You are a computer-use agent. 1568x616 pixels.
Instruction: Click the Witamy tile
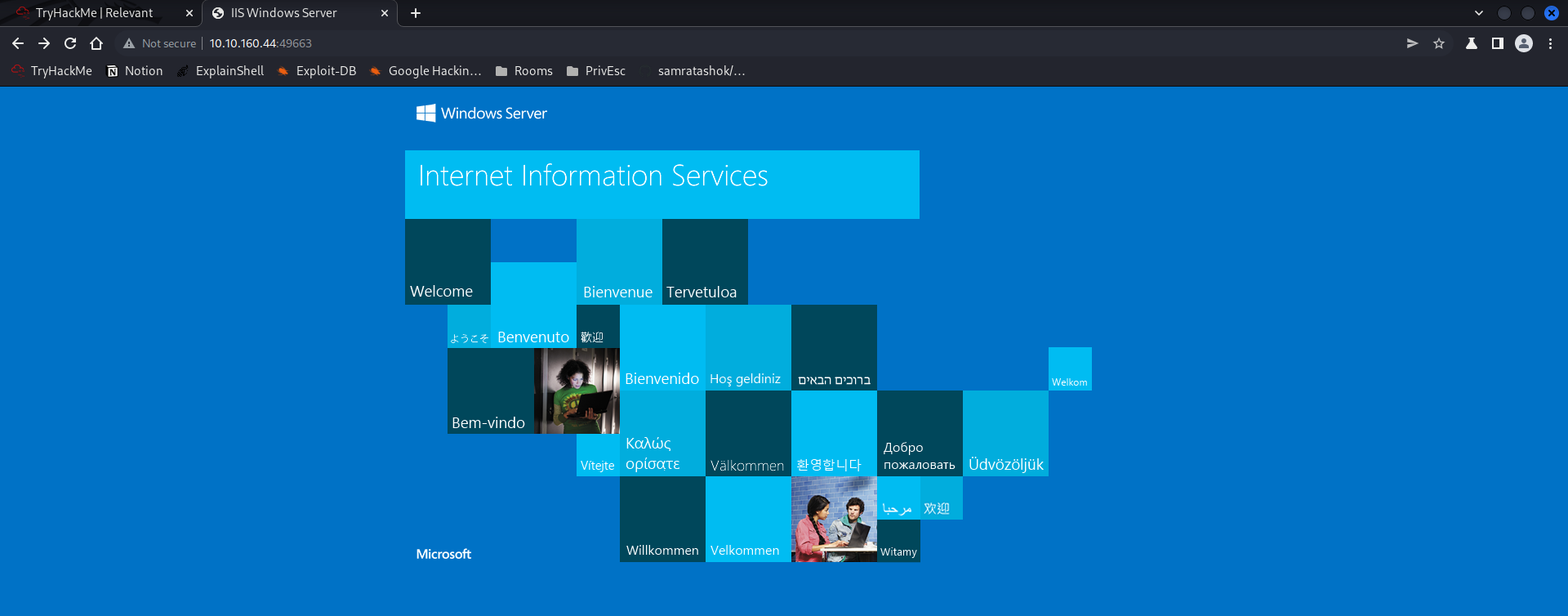tap(898, 541)
